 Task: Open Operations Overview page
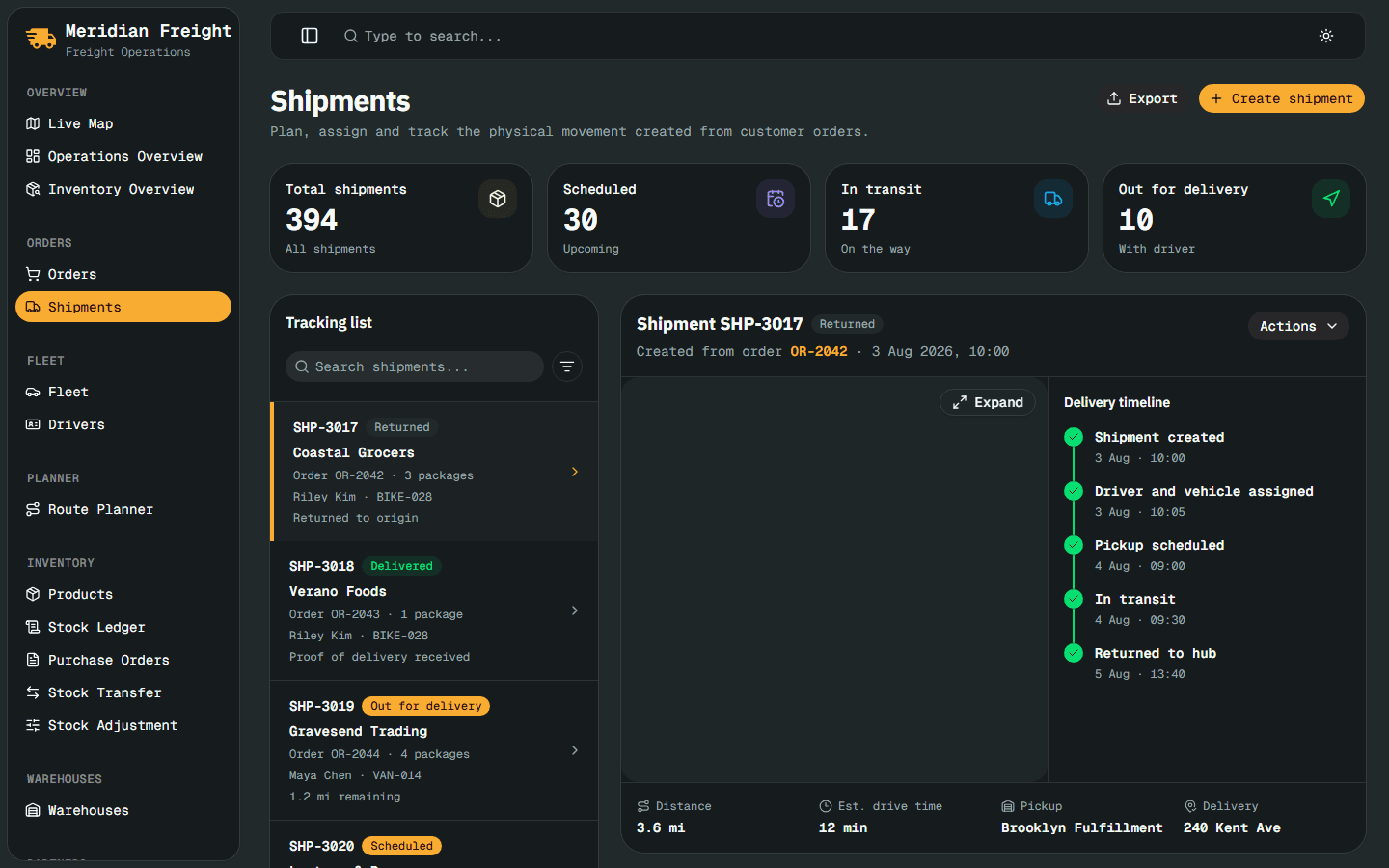click(123, 156)
